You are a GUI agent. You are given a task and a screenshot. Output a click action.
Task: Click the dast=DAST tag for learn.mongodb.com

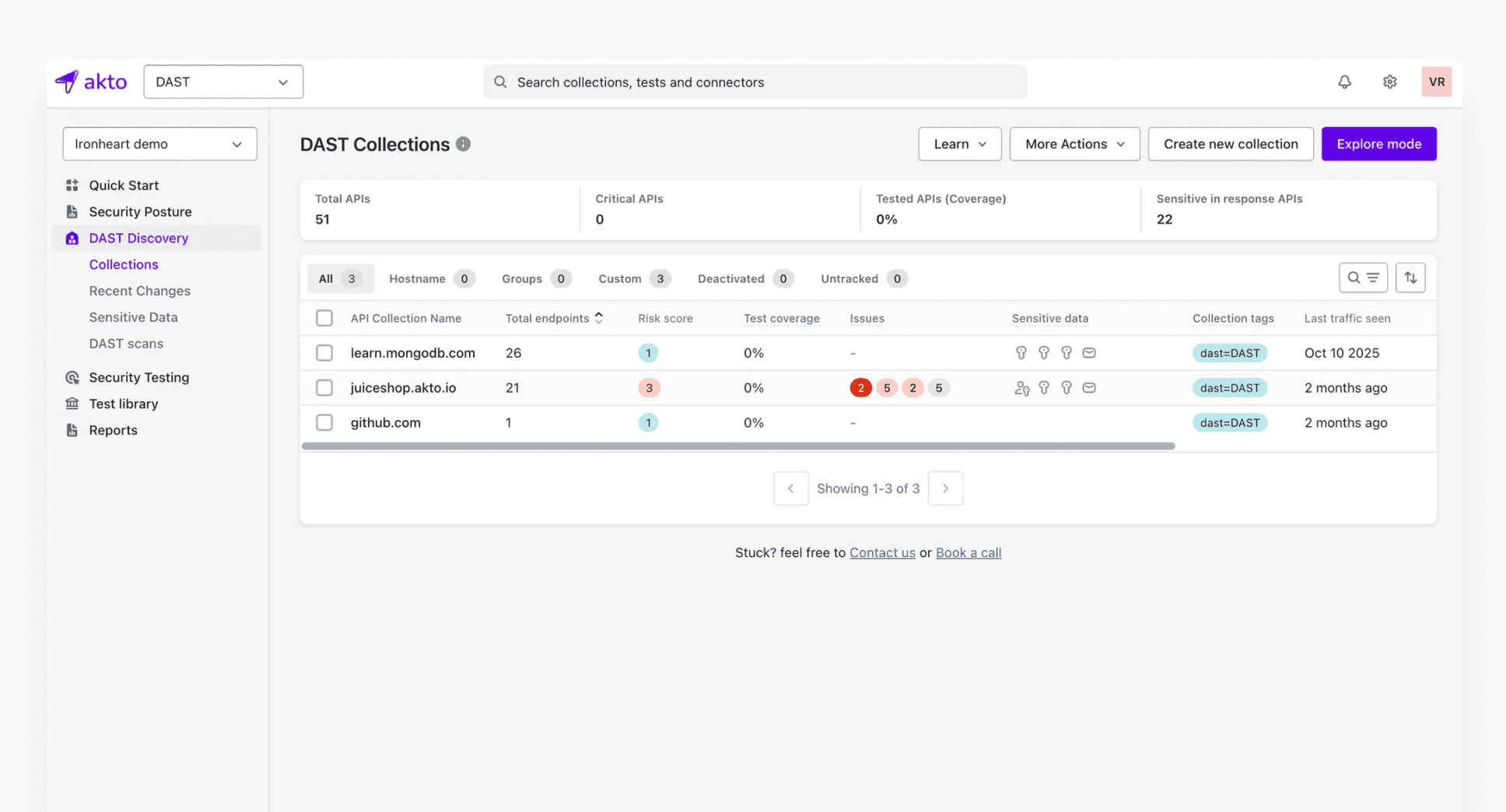(x=1230, y=353)
